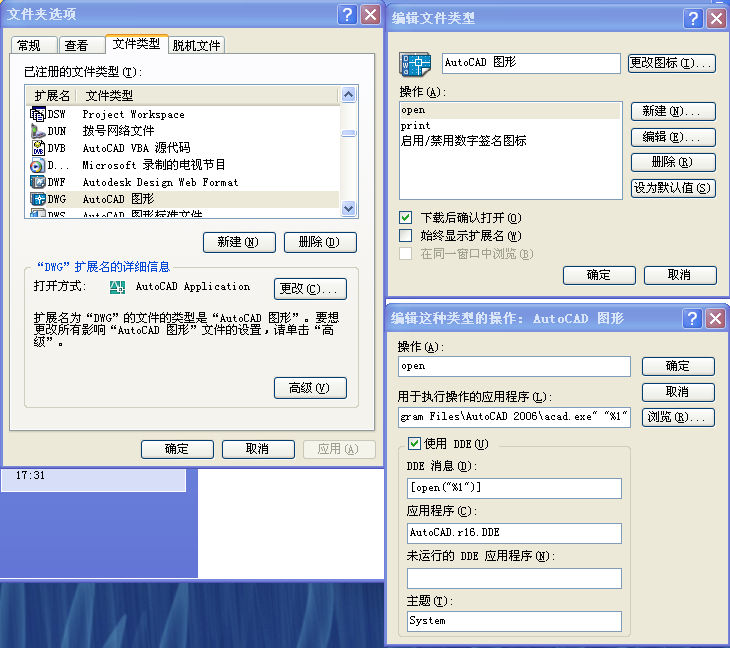
Task: Click 新建(N) below the registered file types list
Action: point(239,242)
